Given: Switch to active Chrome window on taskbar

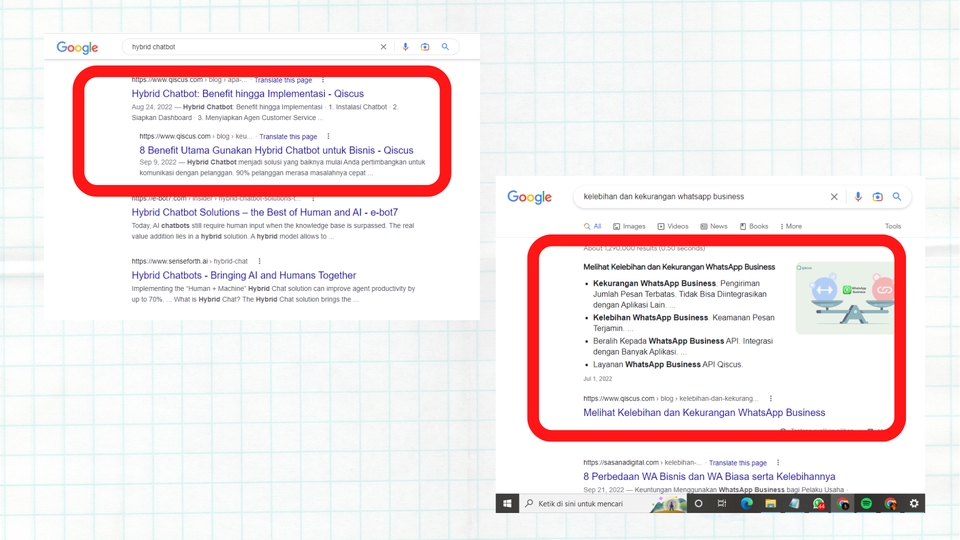Looking at the screenshot, I should tap(843, 503).
